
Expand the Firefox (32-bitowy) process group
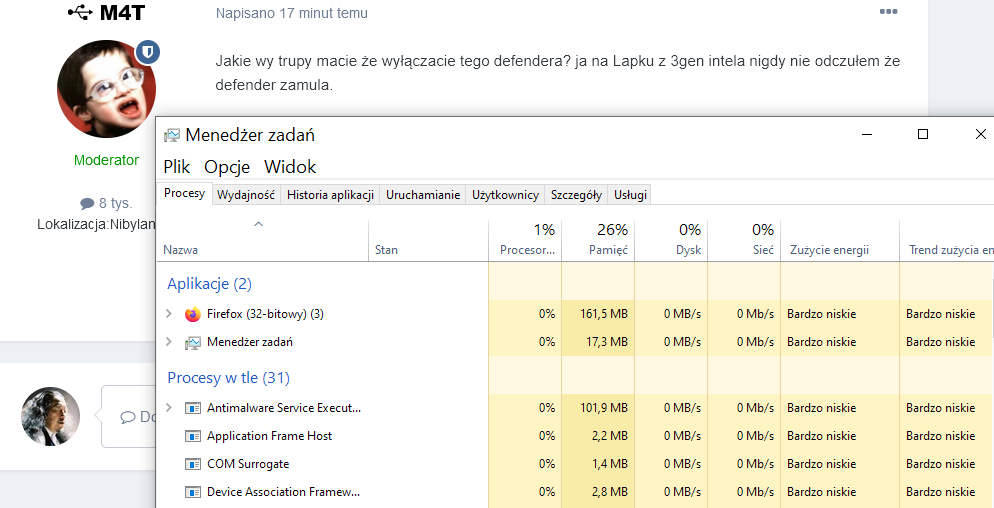click(x=169, y=314)
